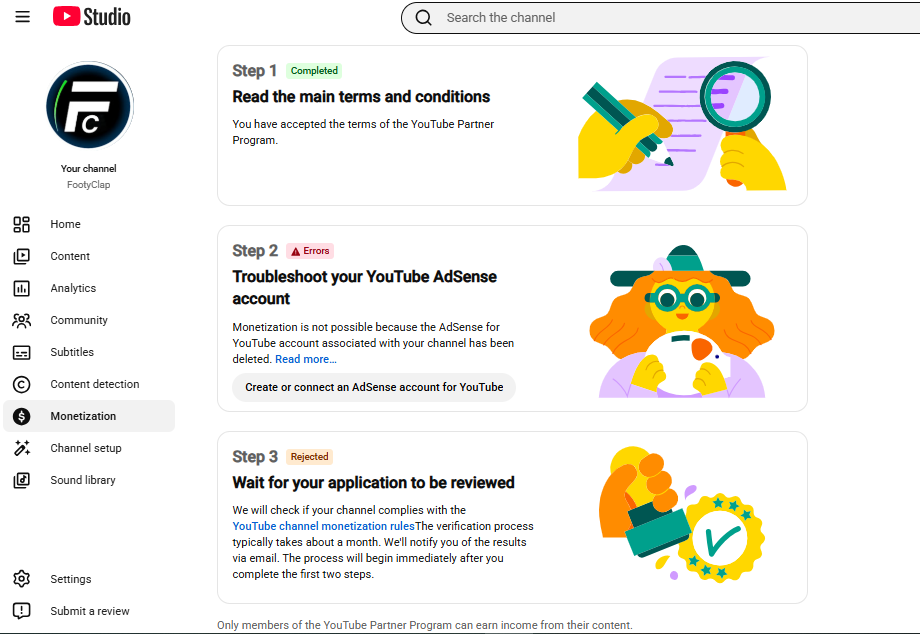Viewport: 920px width, 634px height.
Task: Select the Content play-square icon
Action: pyautogui.click(x=22, y=256)
